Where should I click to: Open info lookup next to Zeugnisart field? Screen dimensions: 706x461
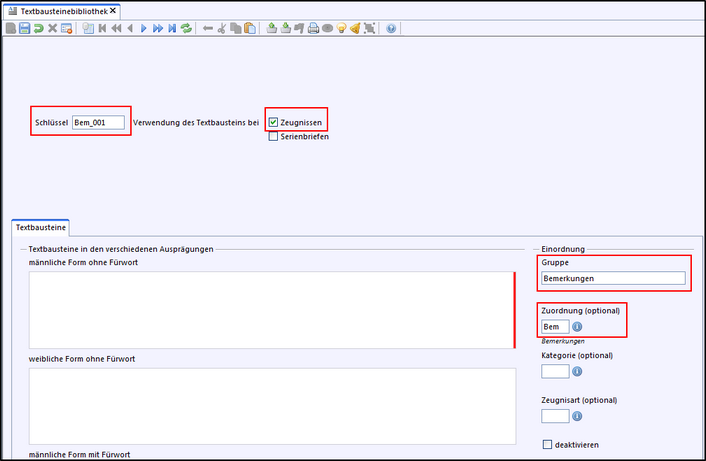[579, 416]
